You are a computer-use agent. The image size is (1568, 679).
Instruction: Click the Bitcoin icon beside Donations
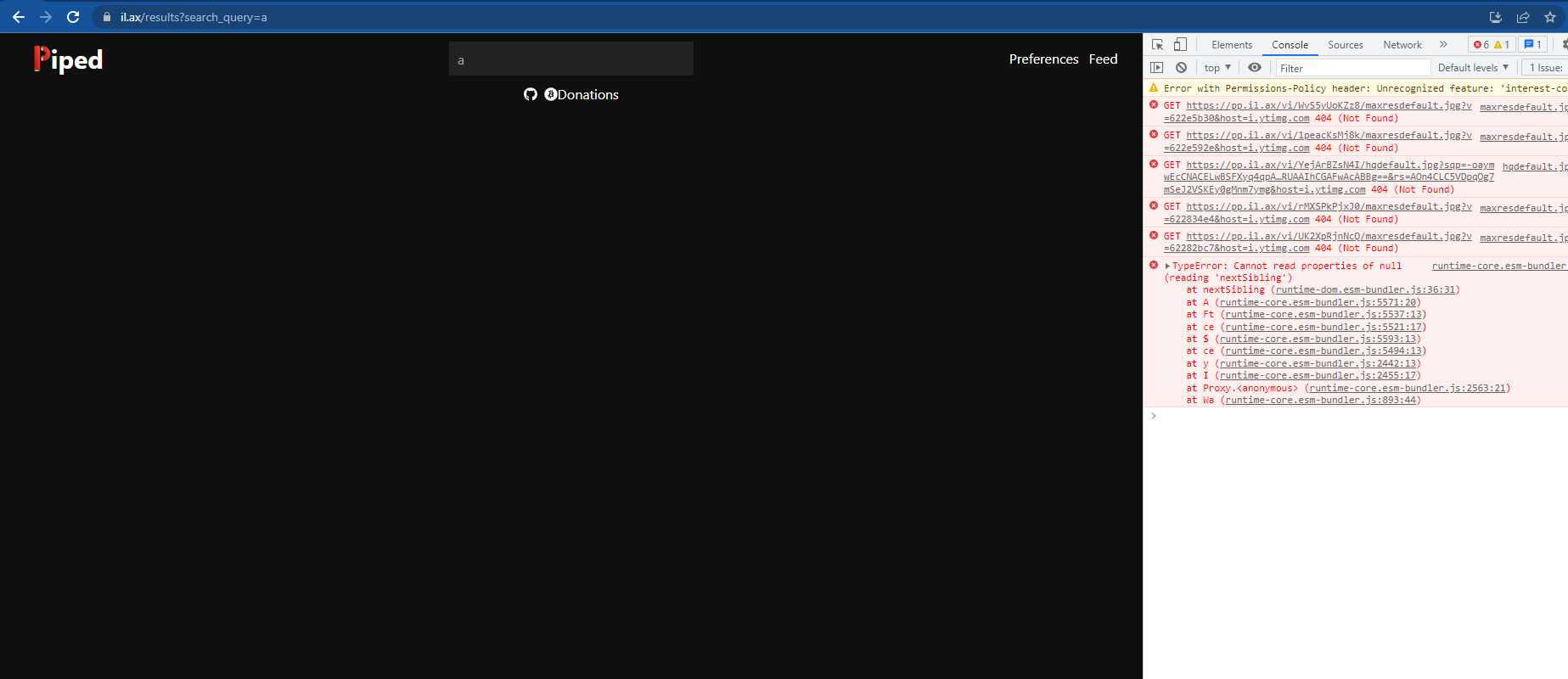click(x=551, y=94)
